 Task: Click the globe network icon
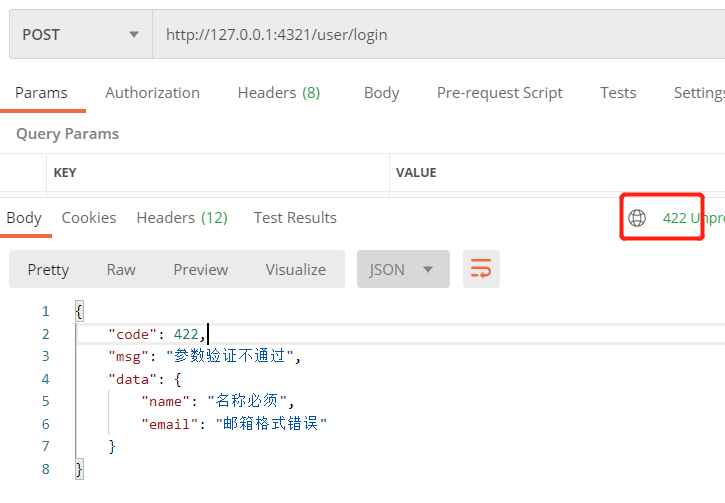pyautogui.click(x=637, y=218)
